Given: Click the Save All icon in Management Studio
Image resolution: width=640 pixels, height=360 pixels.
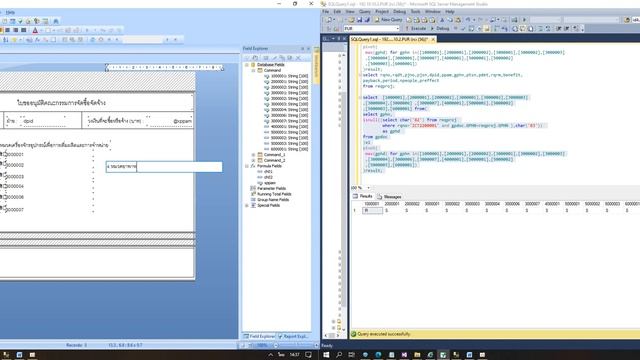Looking at the screenshot, I should (367, 20).
